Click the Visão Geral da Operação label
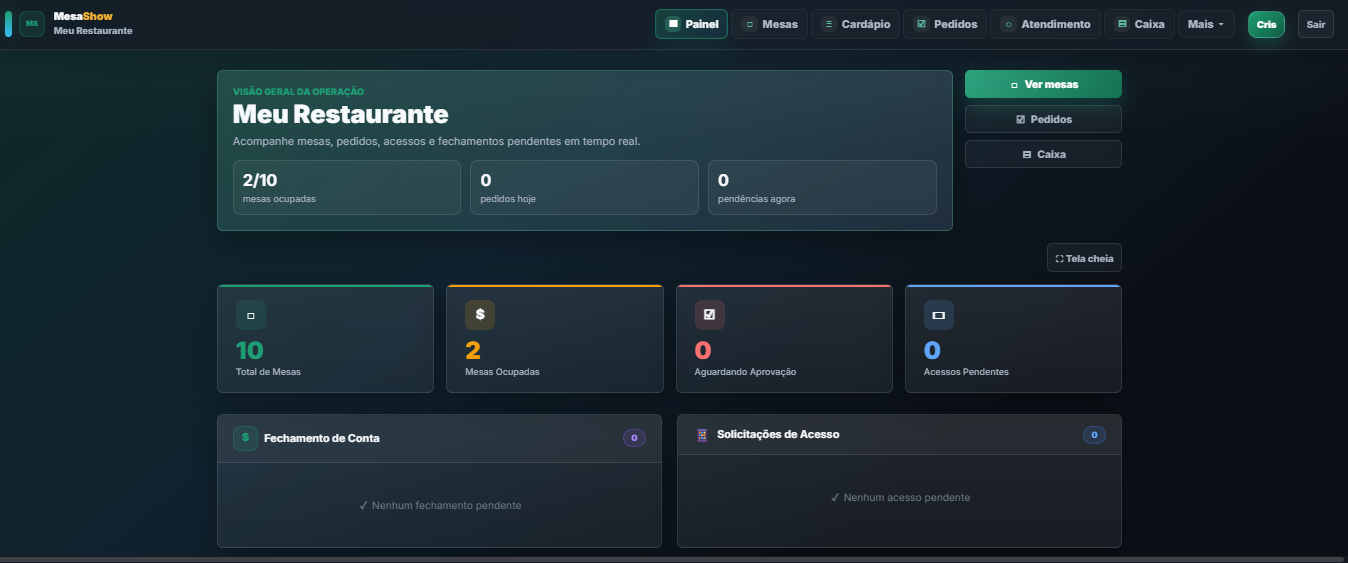This screenshot has height=563, width=1348. (x=298, y=91)
